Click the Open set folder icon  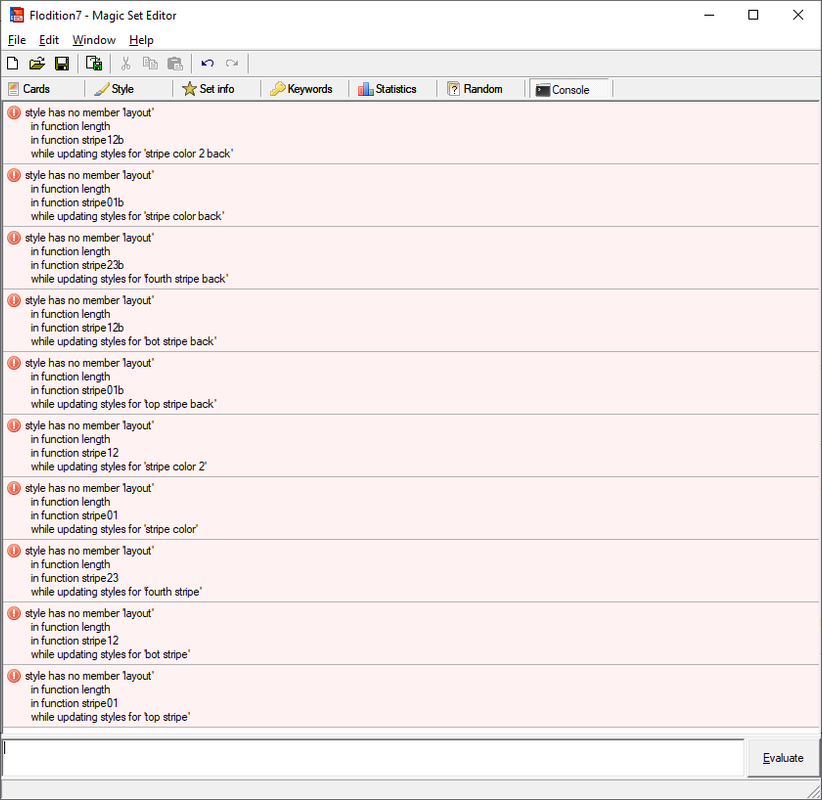click(x=37, y=63)
